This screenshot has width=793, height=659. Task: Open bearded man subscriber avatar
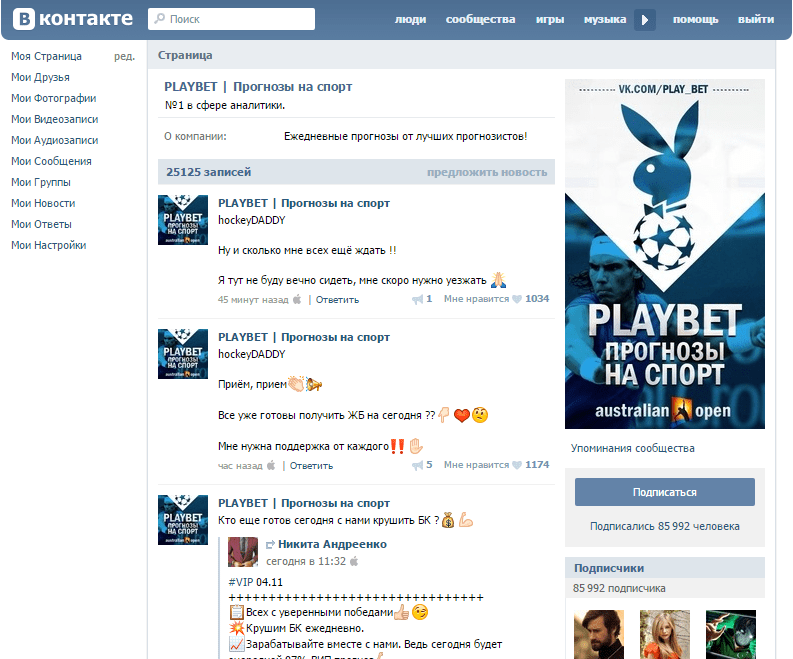click(x=599, y=634)
